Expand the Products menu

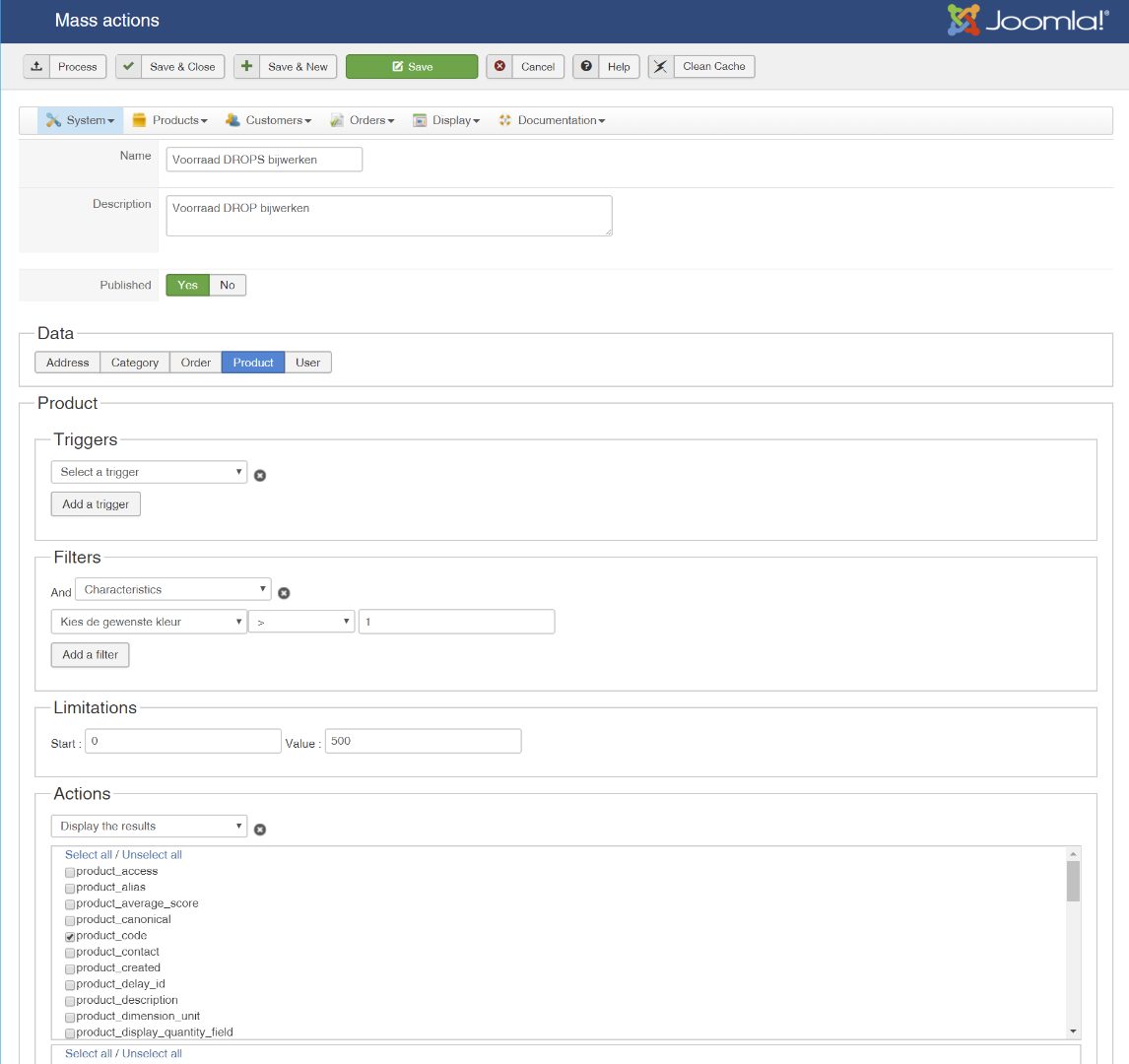[170, 120]
